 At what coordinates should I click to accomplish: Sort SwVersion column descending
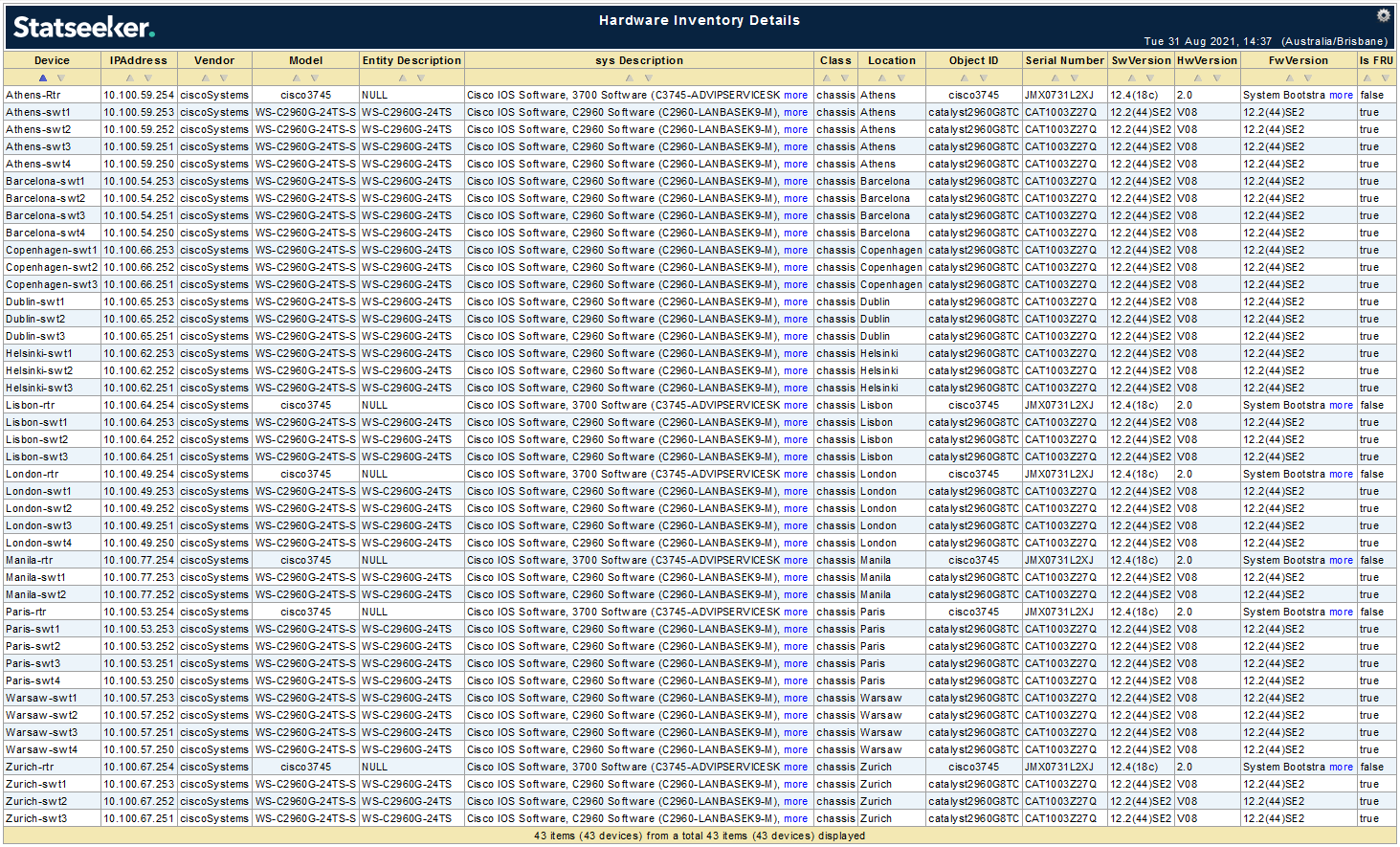(x=1151, y=78)
